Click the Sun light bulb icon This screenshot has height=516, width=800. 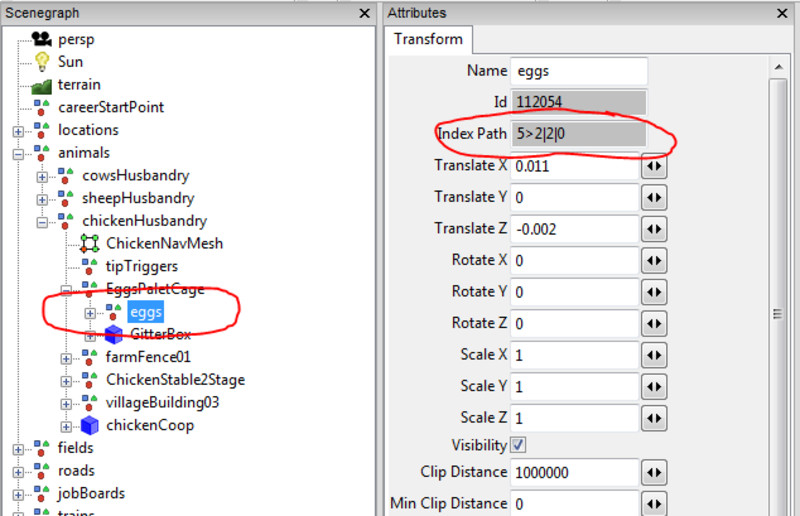click(x=41, y=62)
